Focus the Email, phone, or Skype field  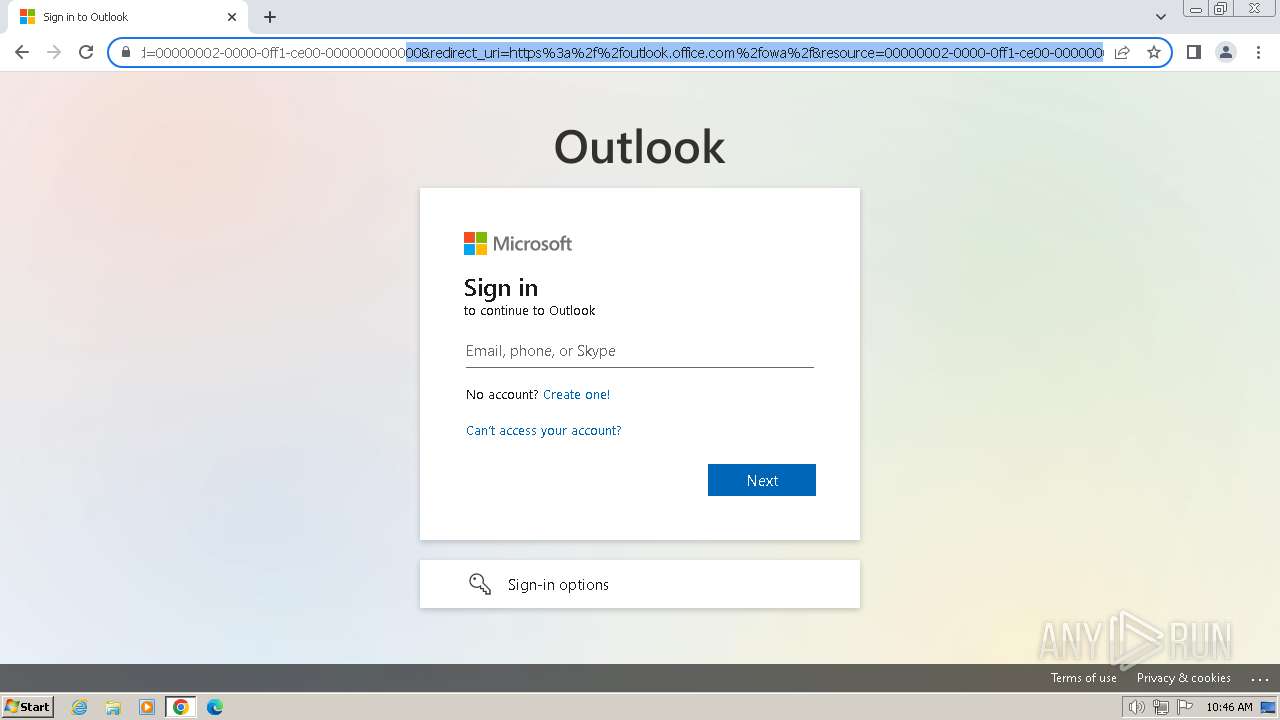pyautogui.click(x=639, y=351)
